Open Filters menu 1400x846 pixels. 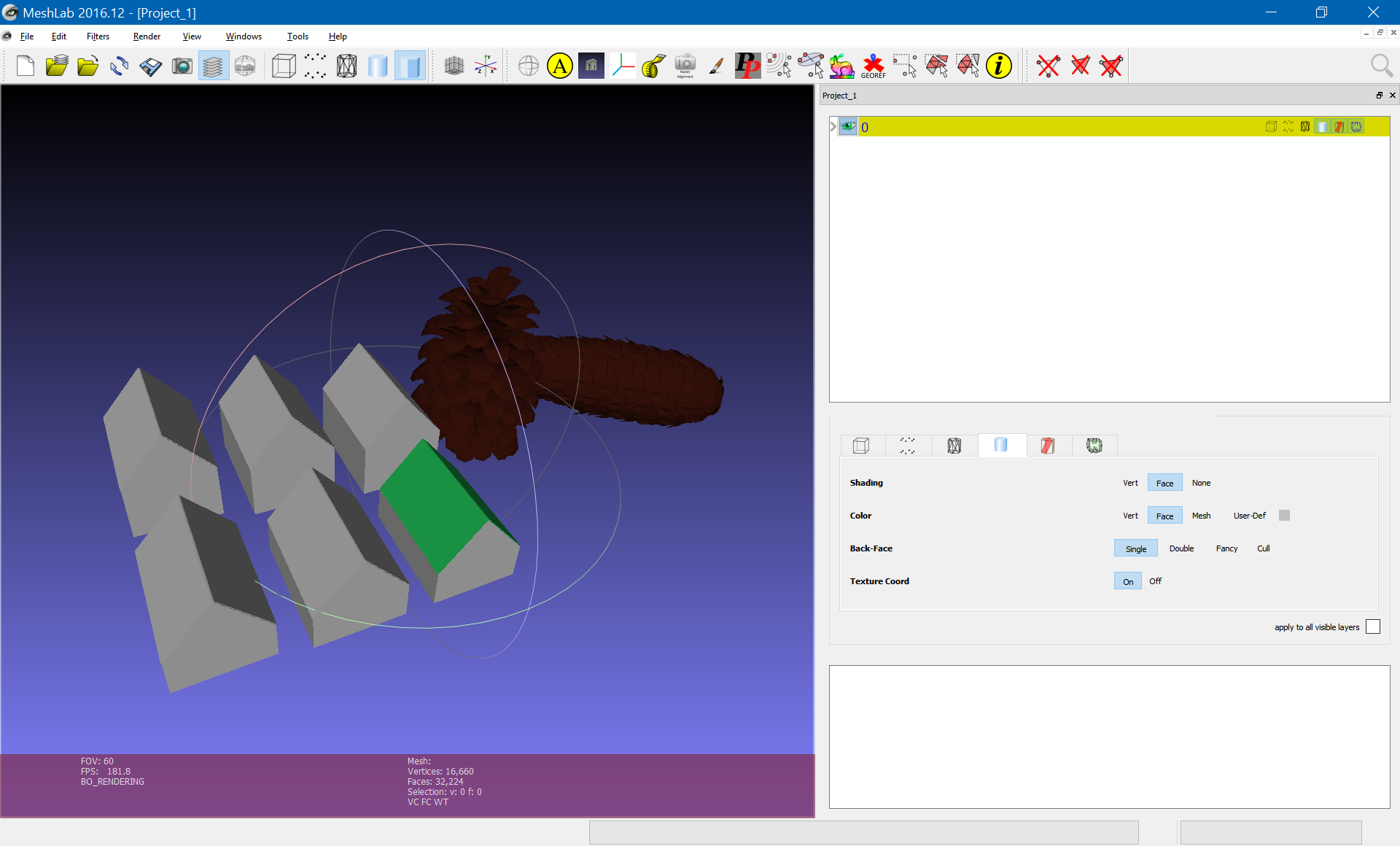(x=97, y=36)
